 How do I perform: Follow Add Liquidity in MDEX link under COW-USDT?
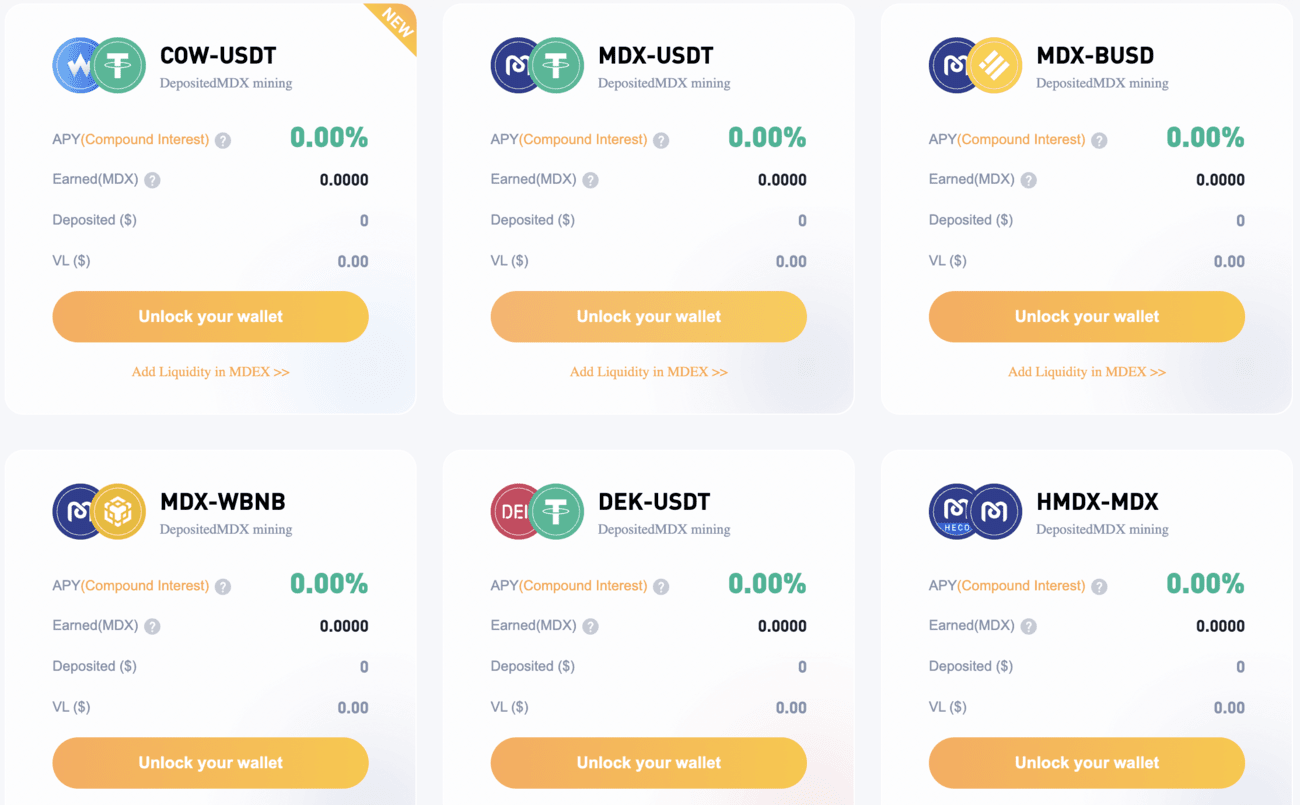pyautogui.click(x=211, y=372)
